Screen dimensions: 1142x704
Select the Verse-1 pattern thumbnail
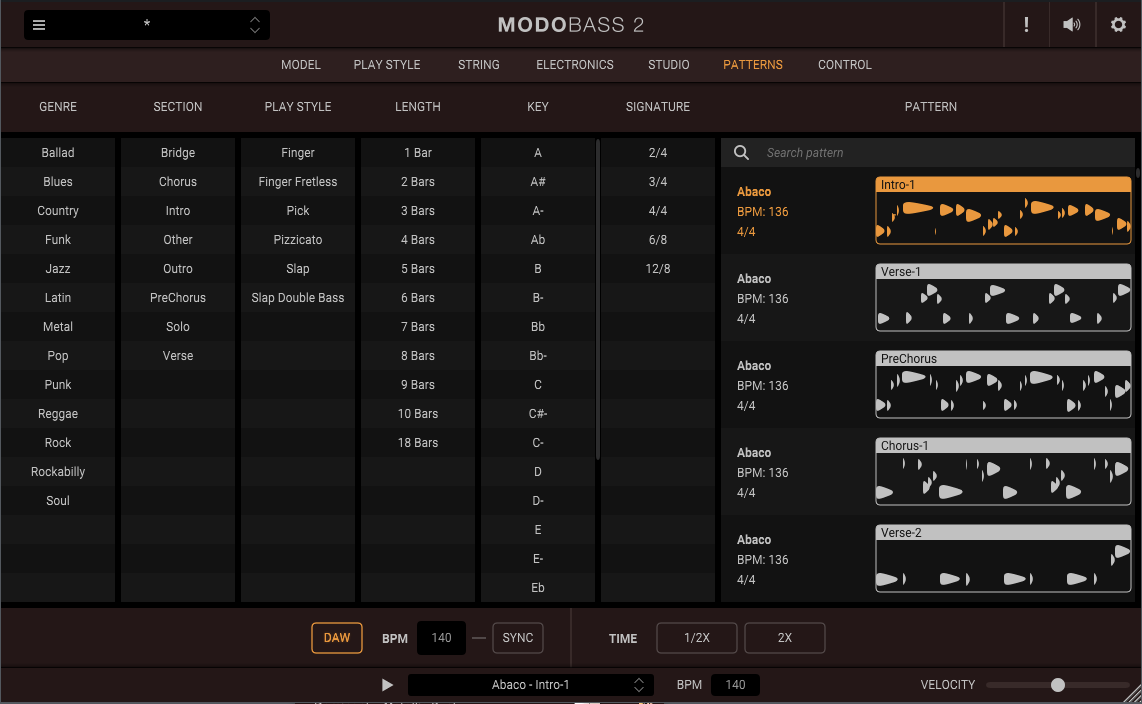1003,297
